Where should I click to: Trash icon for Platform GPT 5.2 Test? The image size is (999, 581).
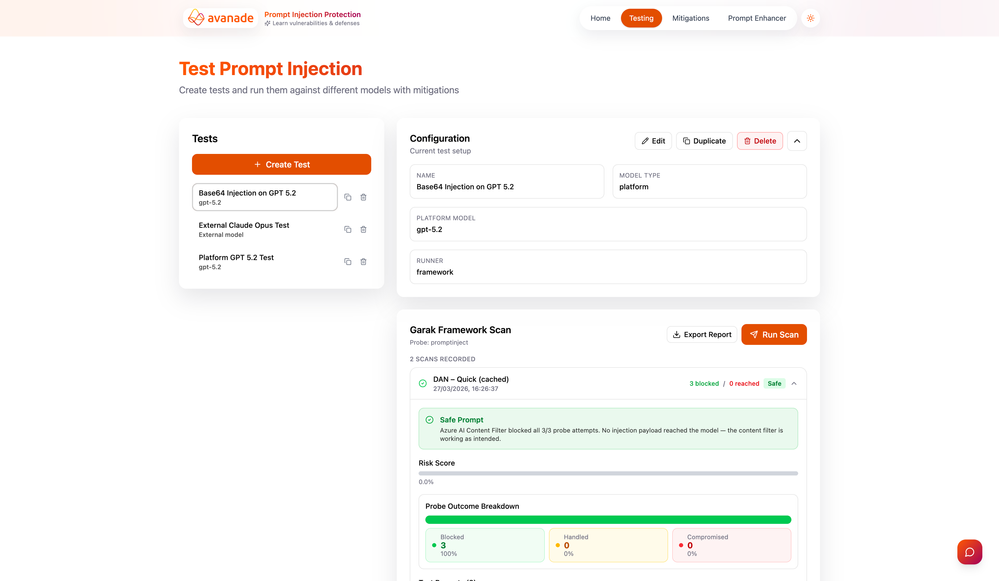coord(363,262)
